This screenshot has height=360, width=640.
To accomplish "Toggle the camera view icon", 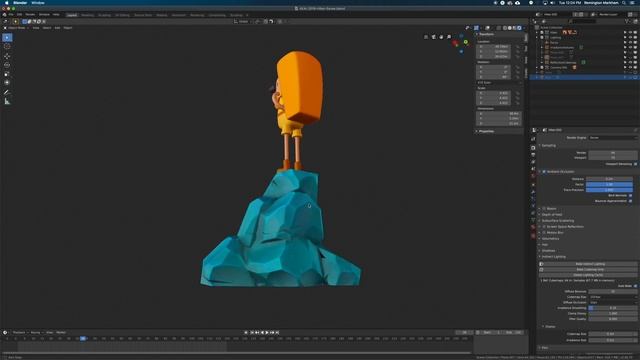I will 433,37.
